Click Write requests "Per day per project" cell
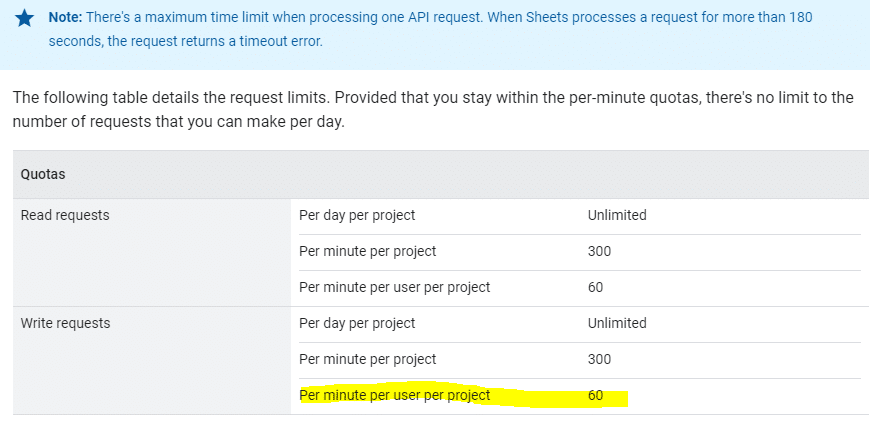This screenshot has width=870, height=425. pos(357,323)
